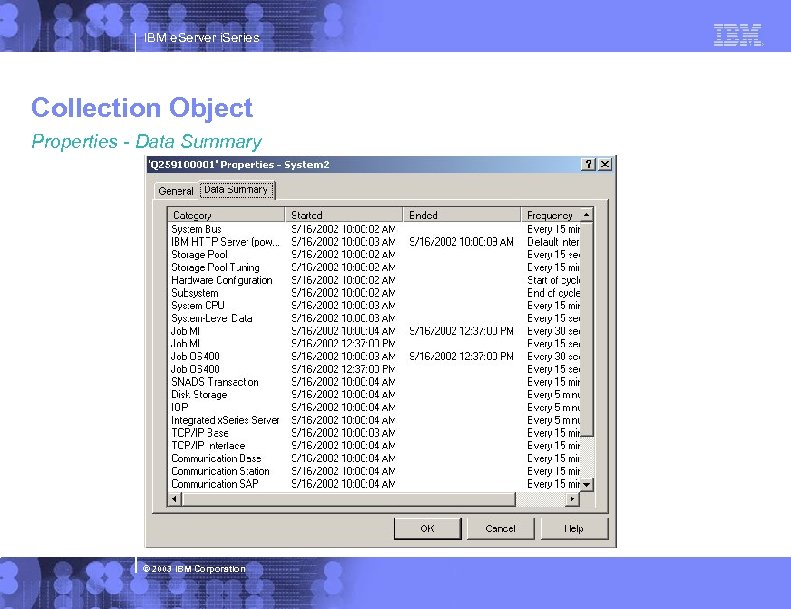
Task: Select the Communication Station row
Action: (374, 471)
